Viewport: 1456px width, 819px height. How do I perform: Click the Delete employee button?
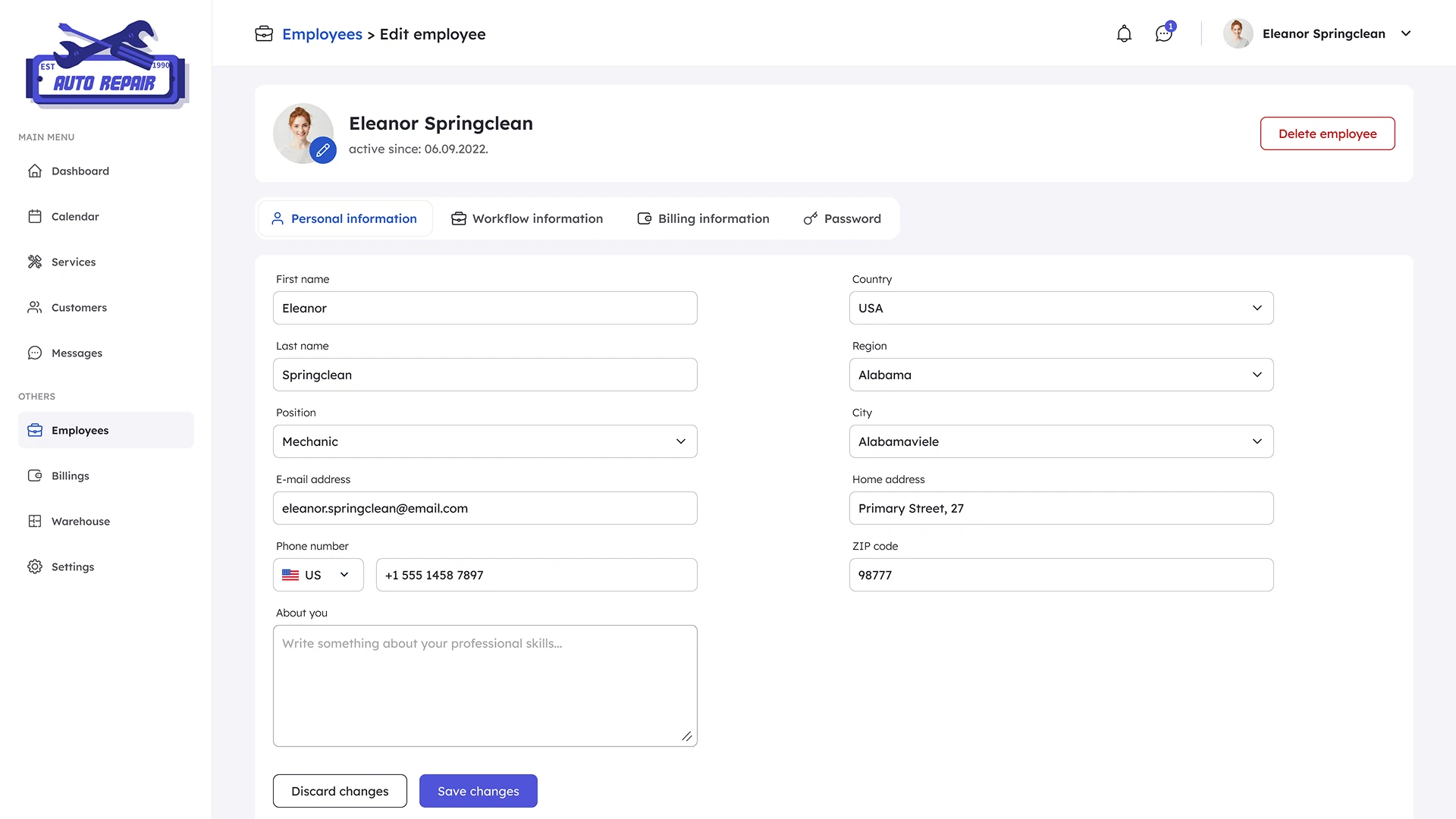(1327, 133)
